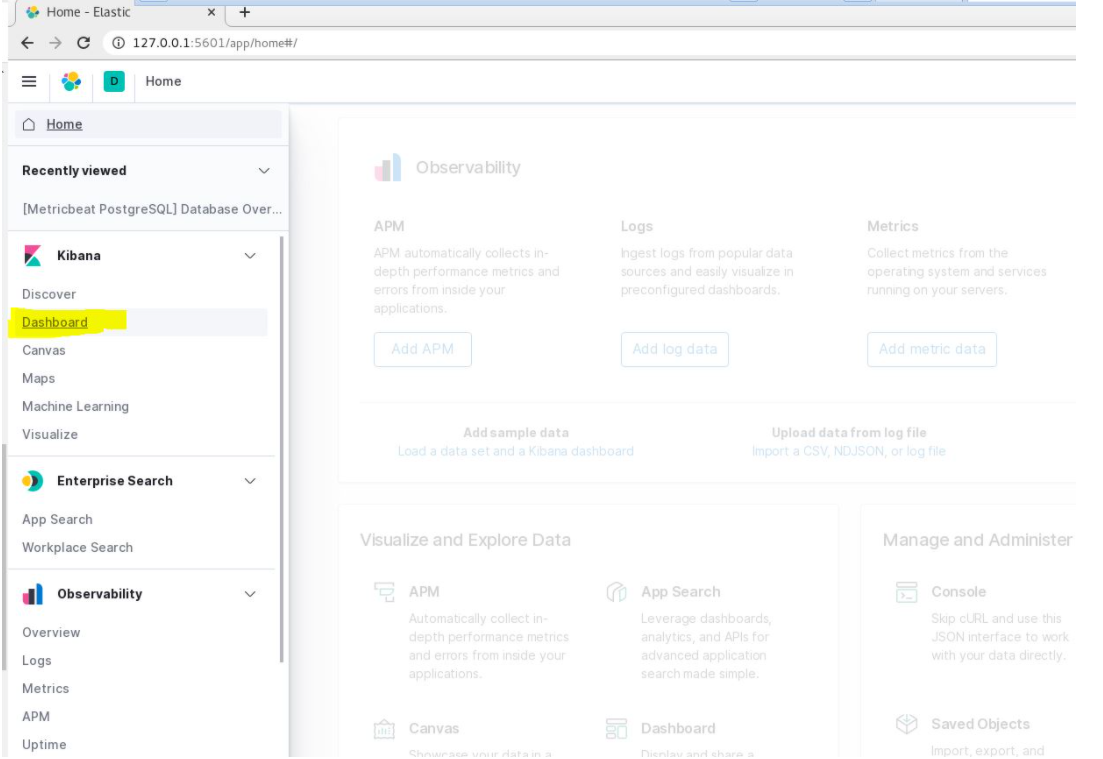1103x759 pixels.
Task: Open the green D space avatar
Action: 114,82
